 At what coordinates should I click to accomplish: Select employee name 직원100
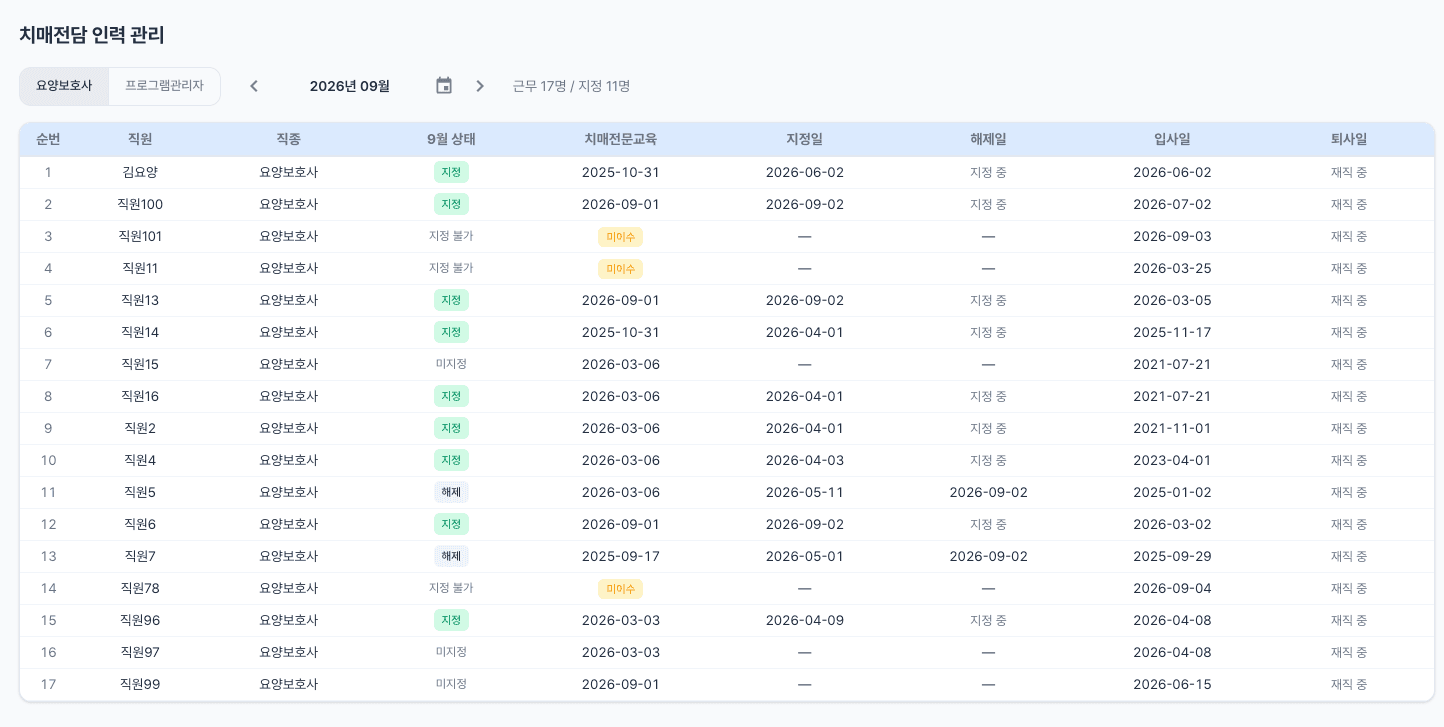pyautogui.click(x=140, y=204)
